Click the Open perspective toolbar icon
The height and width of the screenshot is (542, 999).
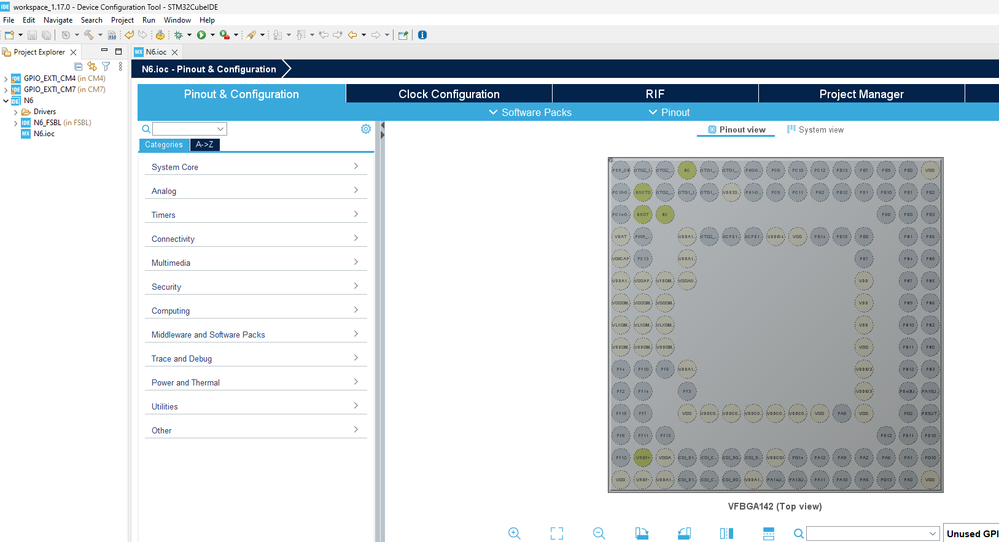(x=403, y=35)
